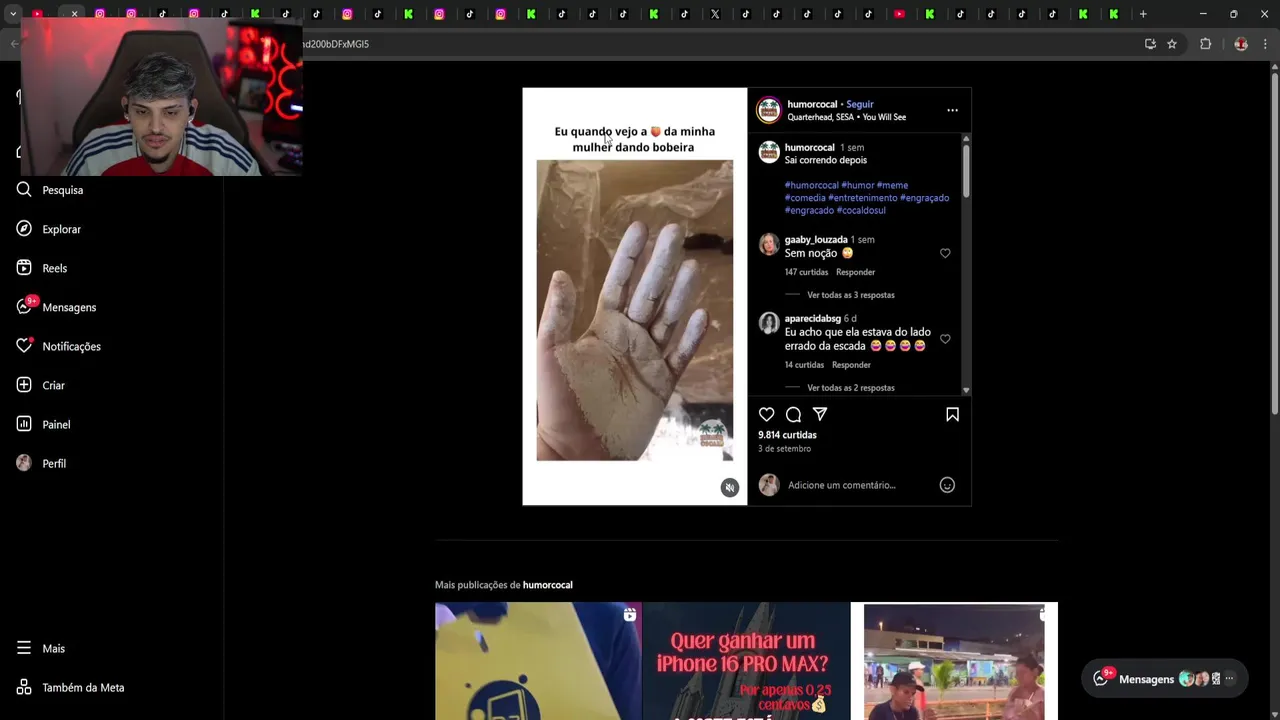Open the Chrome three-dot menu
The width and height of the screenshot is (1280, 720).
[1265, 44]
